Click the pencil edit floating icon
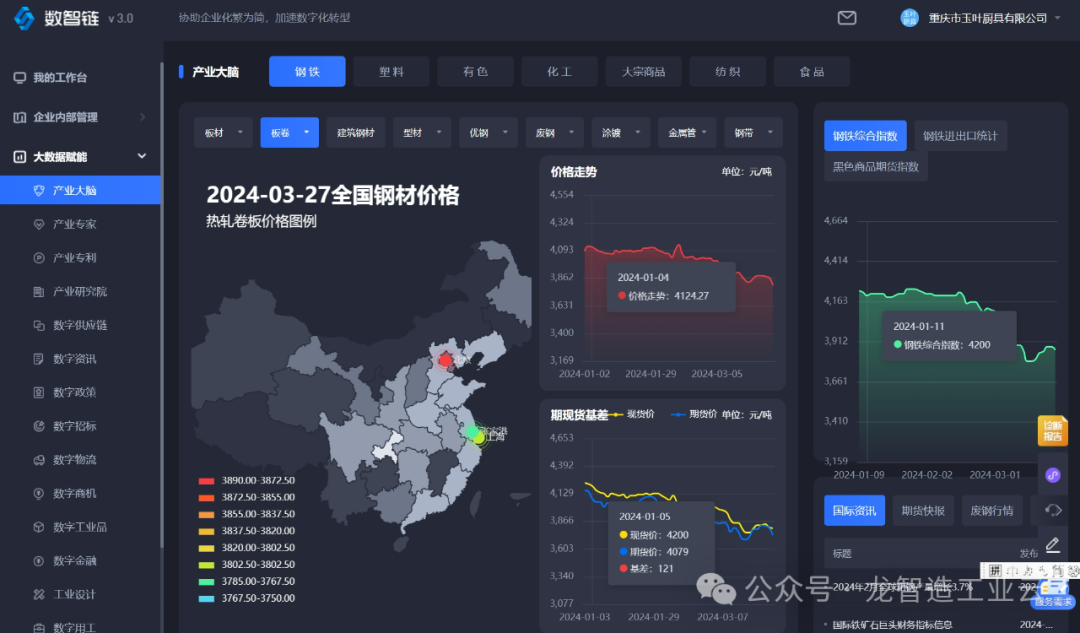1080x633 pixels. pos(1052,545)
